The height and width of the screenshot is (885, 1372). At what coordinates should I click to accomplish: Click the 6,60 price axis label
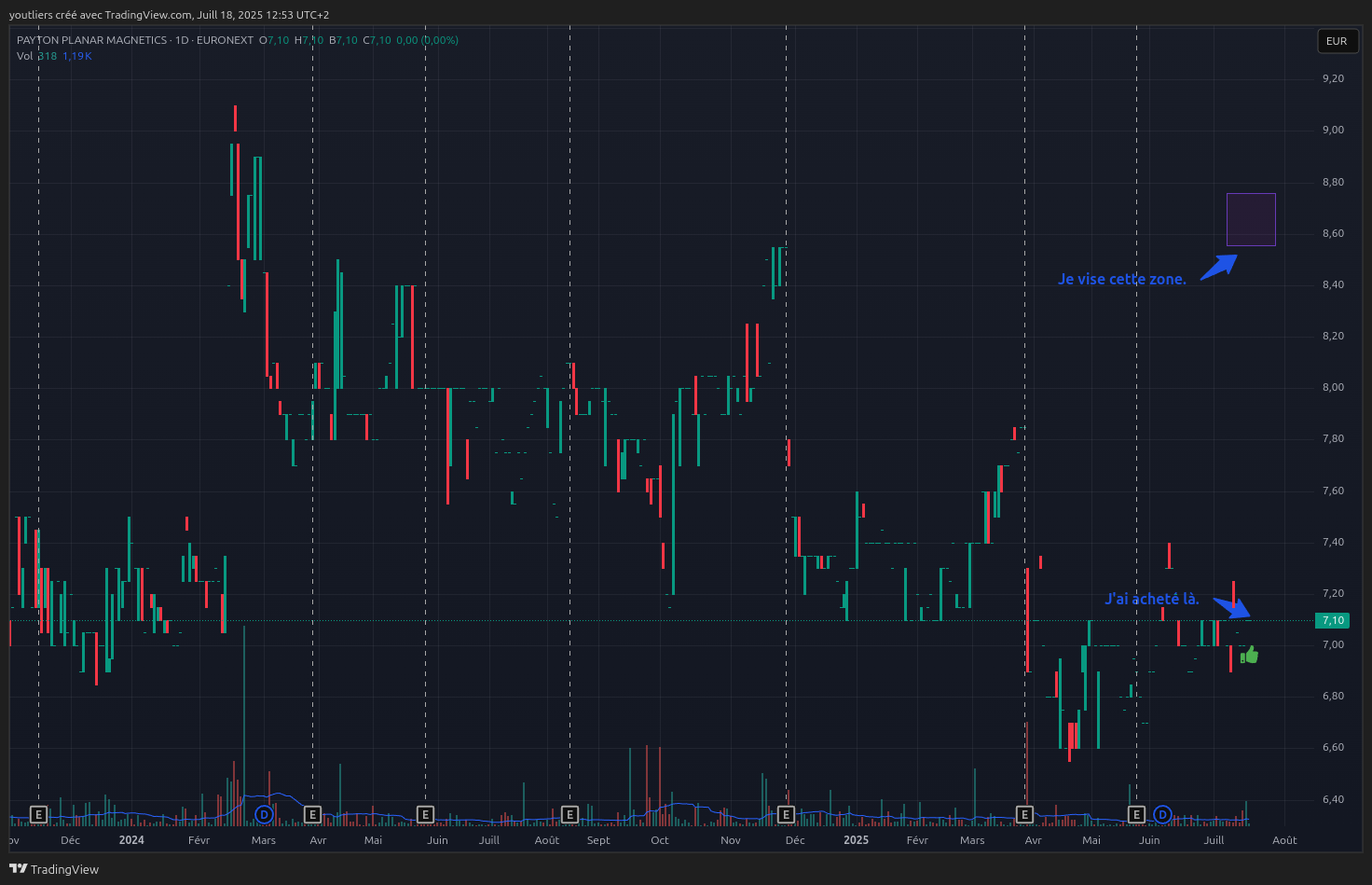coord(1333,747)
